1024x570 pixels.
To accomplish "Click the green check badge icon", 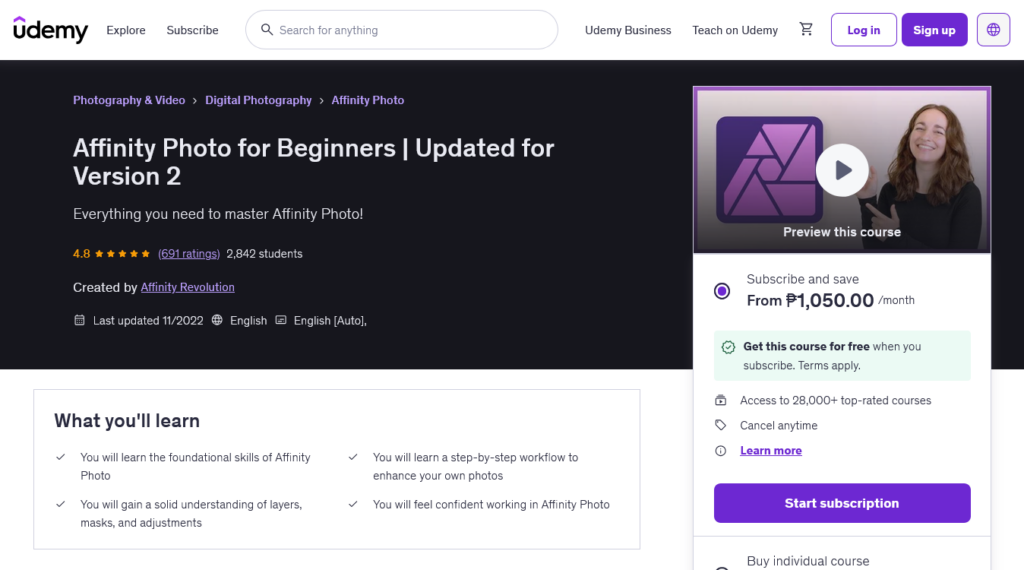I will tap(728, 347).
